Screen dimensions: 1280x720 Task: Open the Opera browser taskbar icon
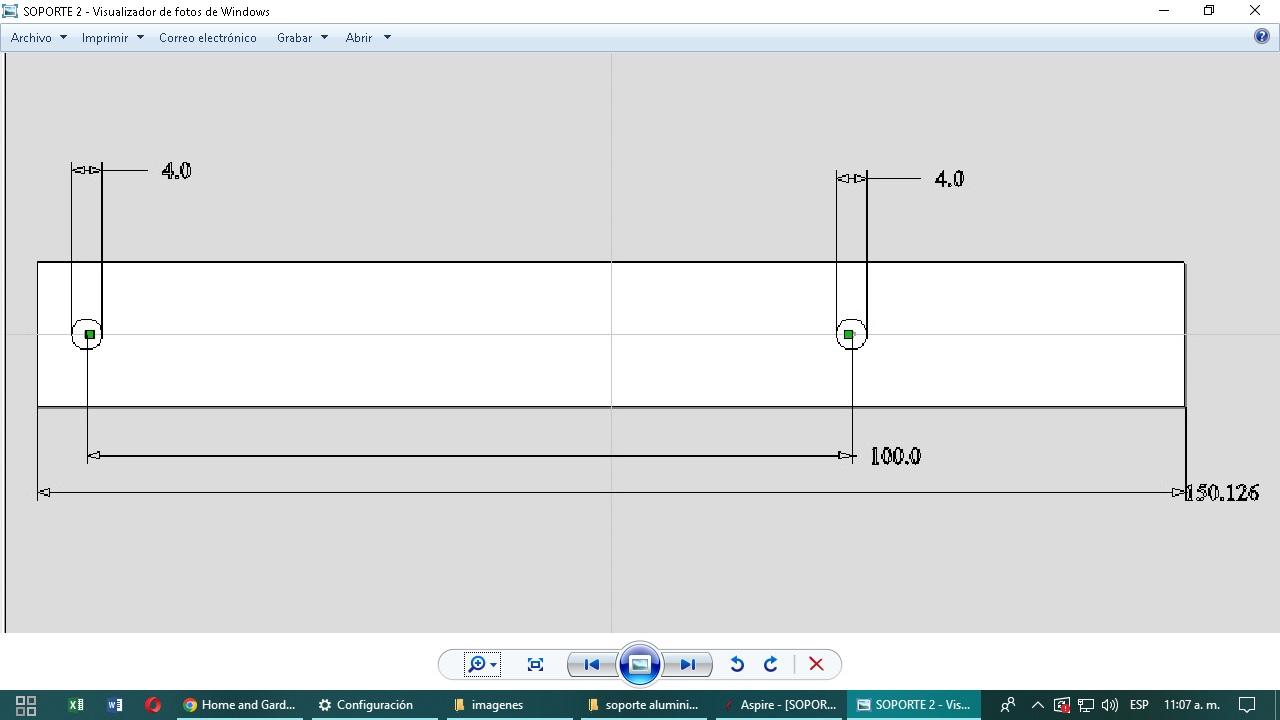[153, 705]
